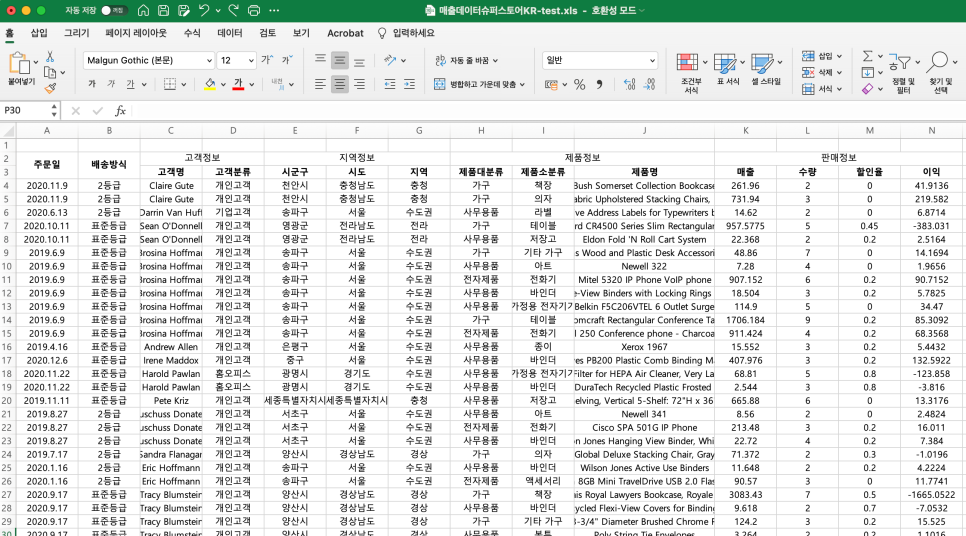Viewport: 966px width, 536px height.
Task: Click the percent style icon
Action: [x=579, y=84]
